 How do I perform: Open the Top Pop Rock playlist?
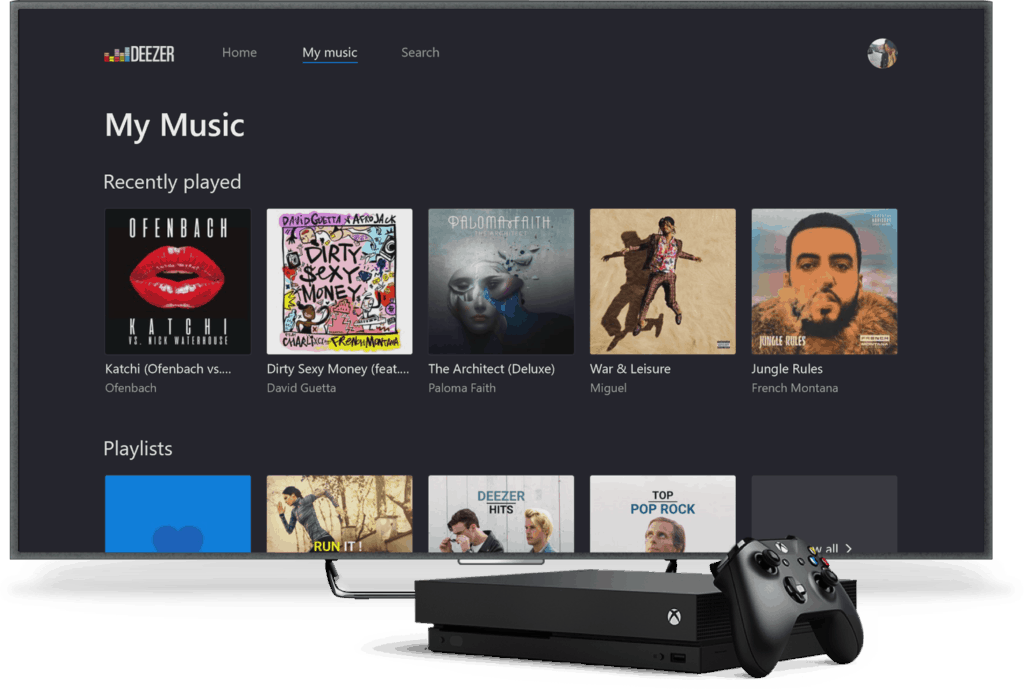pos(662,513)
